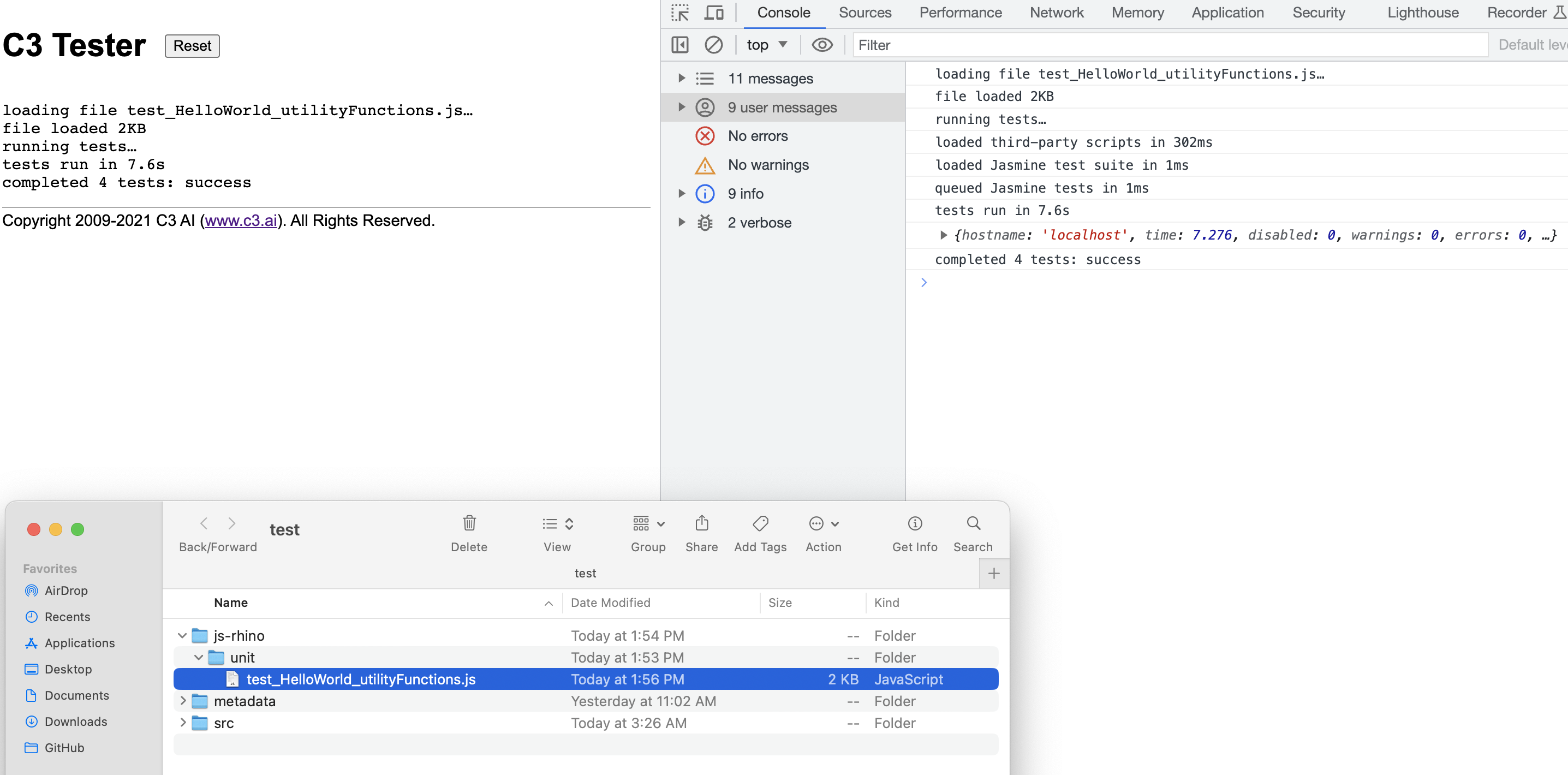The width and height of the screenshot is (1568, 775).
Task: Toggle the device toolbar icon
Action: 713,13
